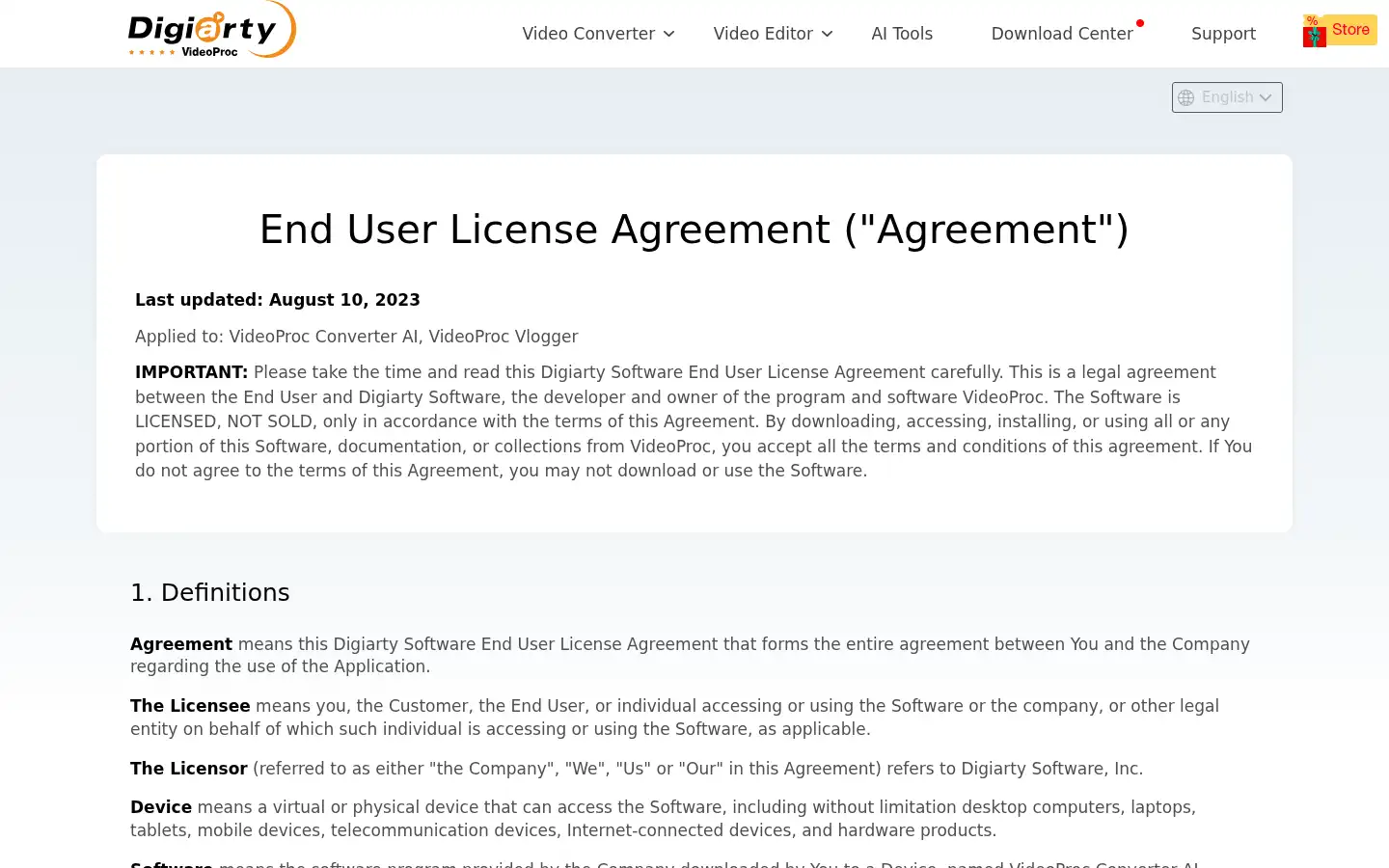The width and height of the screenshot is (1389, 868).
Task: Open the Download Center page
Action: (x=1062, y=34)
